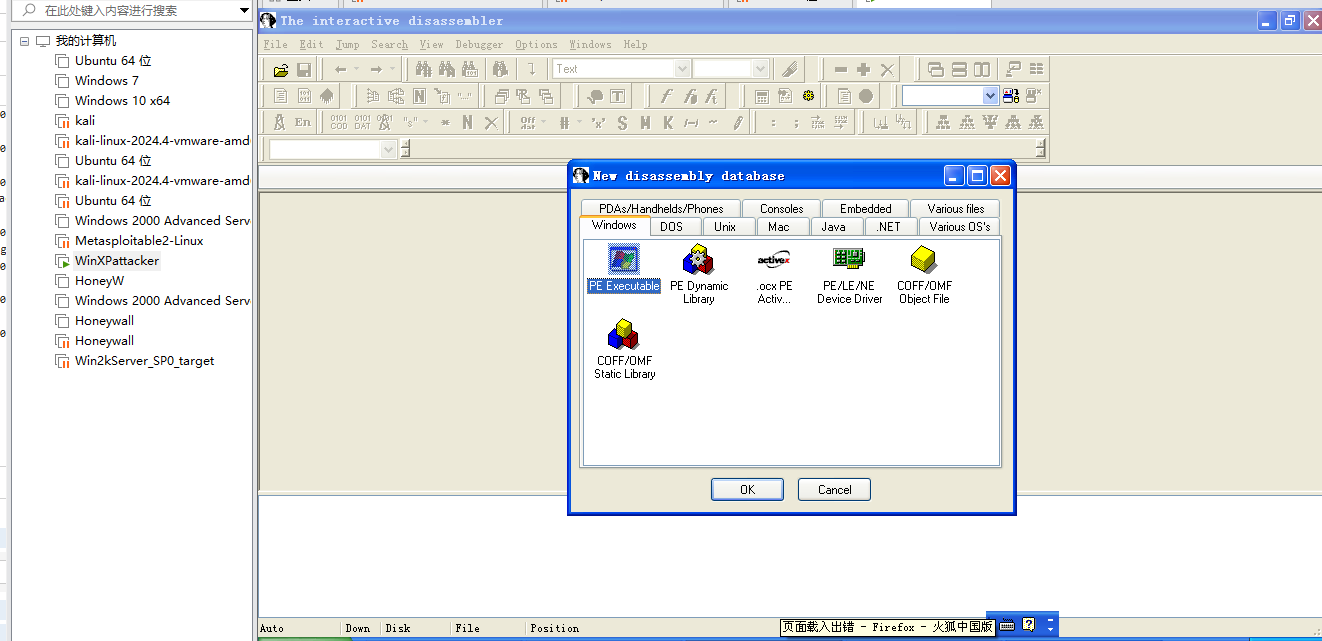1322x641 pixels.
Task: Switch to the Consoles tab
Action: pyautogui.click(x=781, y=209)
